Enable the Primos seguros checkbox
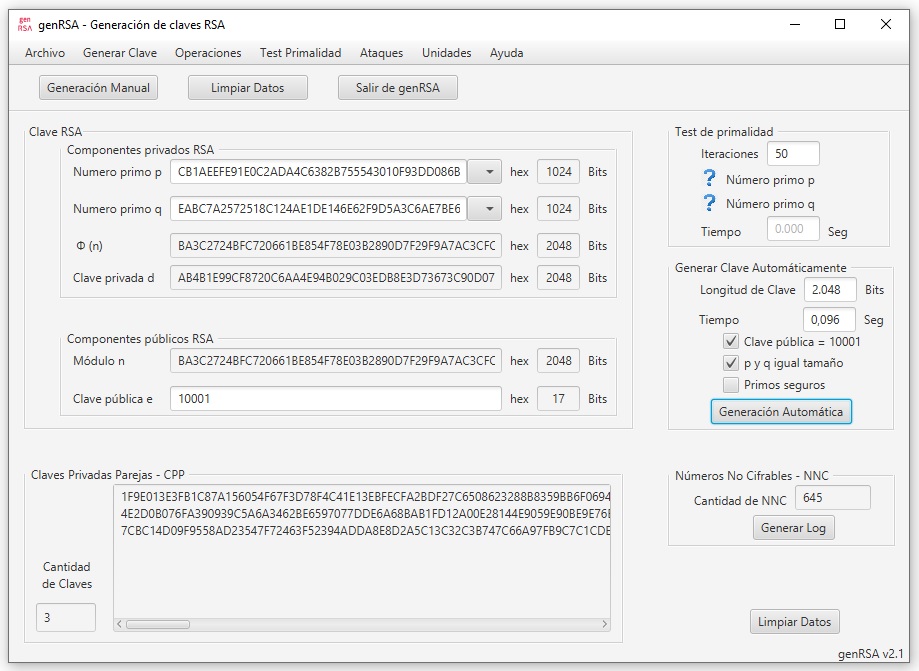 [x=730, y=385]
